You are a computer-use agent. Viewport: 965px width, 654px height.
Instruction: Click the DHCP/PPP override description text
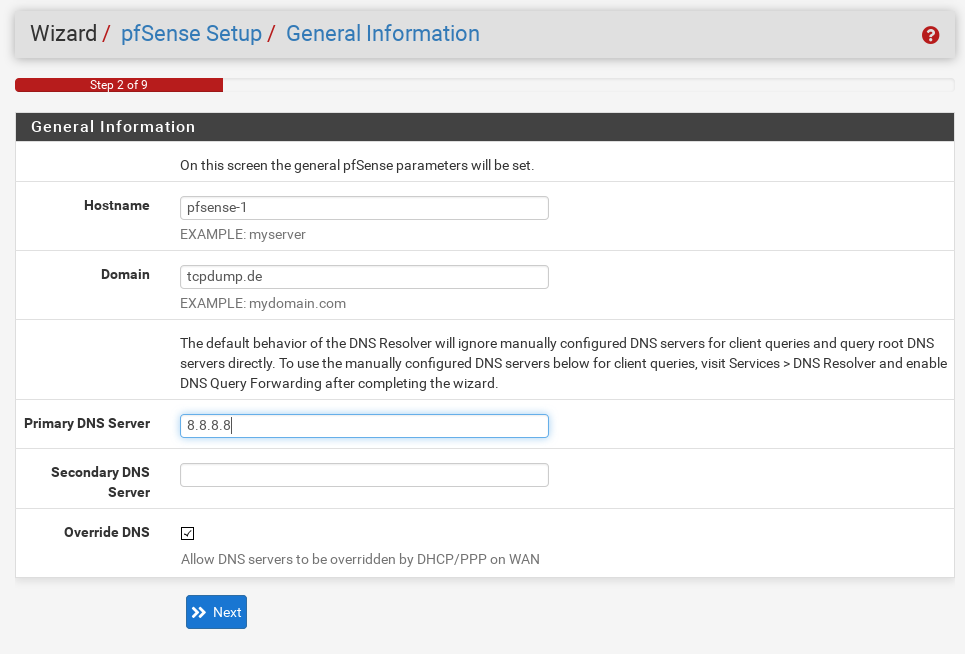(x=361, y=559)
